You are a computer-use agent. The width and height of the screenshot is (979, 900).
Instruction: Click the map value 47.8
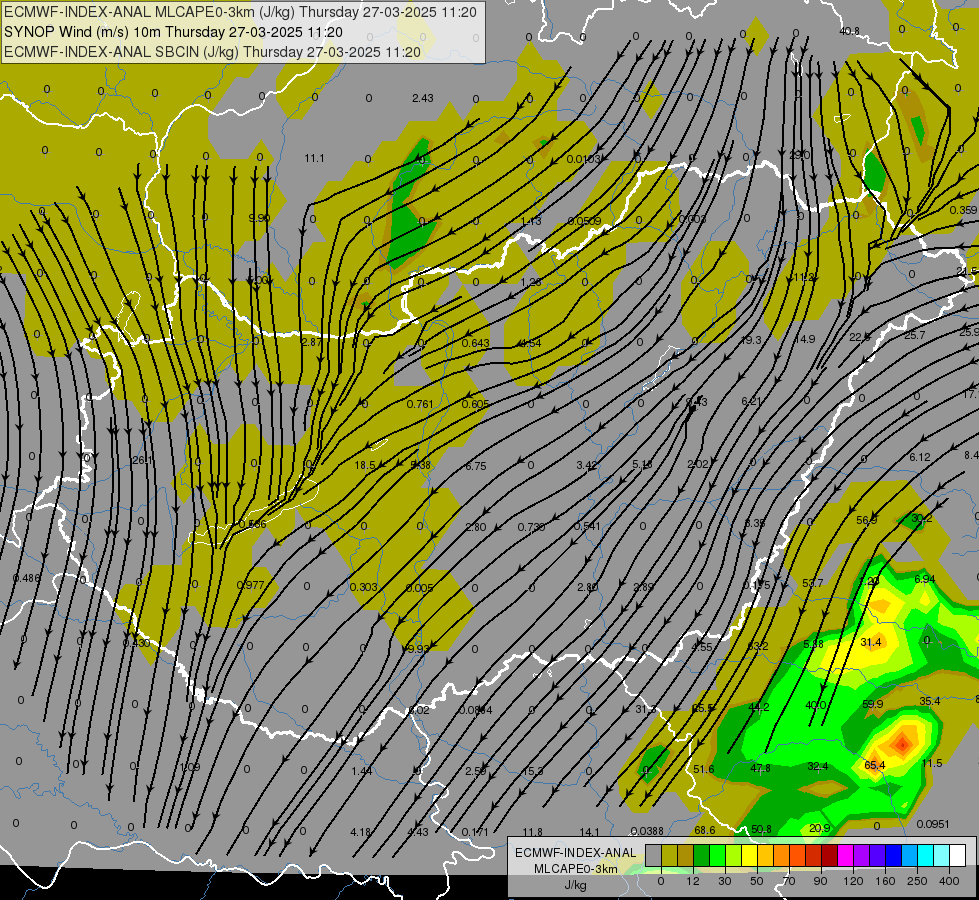760,768
